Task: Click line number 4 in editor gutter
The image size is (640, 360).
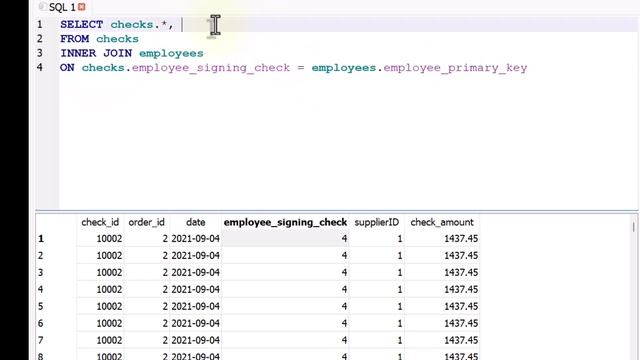Action: (40, 67)
